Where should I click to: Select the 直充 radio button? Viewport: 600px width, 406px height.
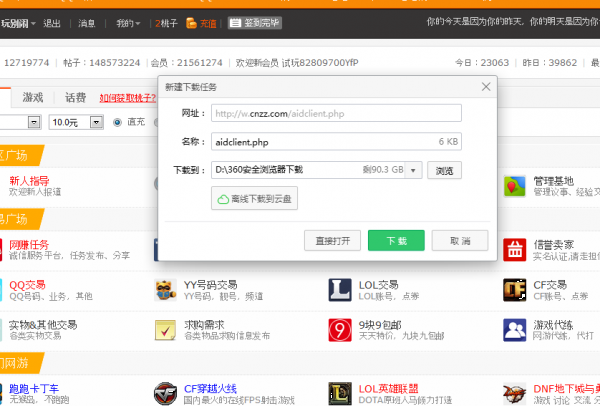(117, 122)
